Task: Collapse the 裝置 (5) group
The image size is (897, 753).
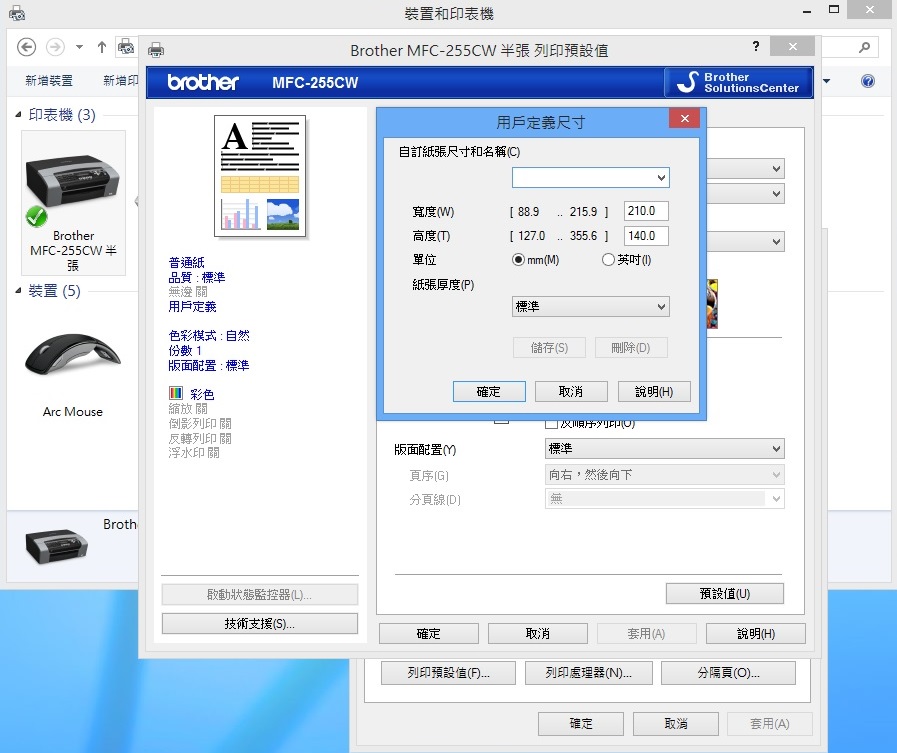Action: (x=18, y=291)
